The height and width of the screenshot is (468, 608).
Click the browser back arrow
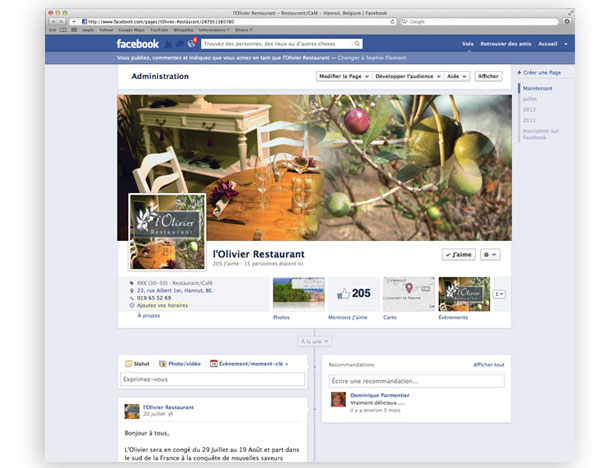click(x=54, y=22)
